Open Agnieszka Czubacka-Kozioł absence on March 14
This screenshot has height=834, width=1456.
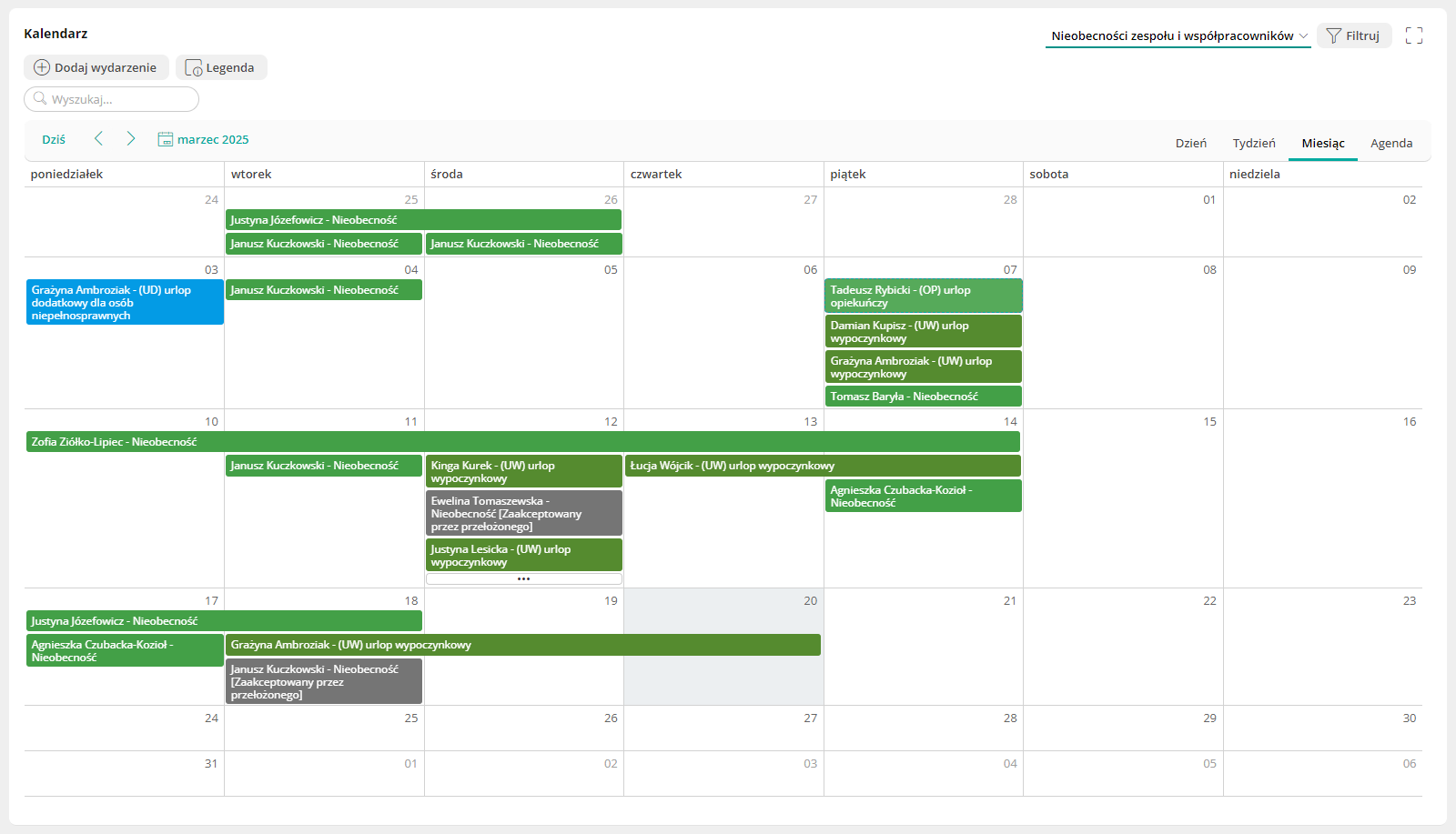(x=924, y=496)
